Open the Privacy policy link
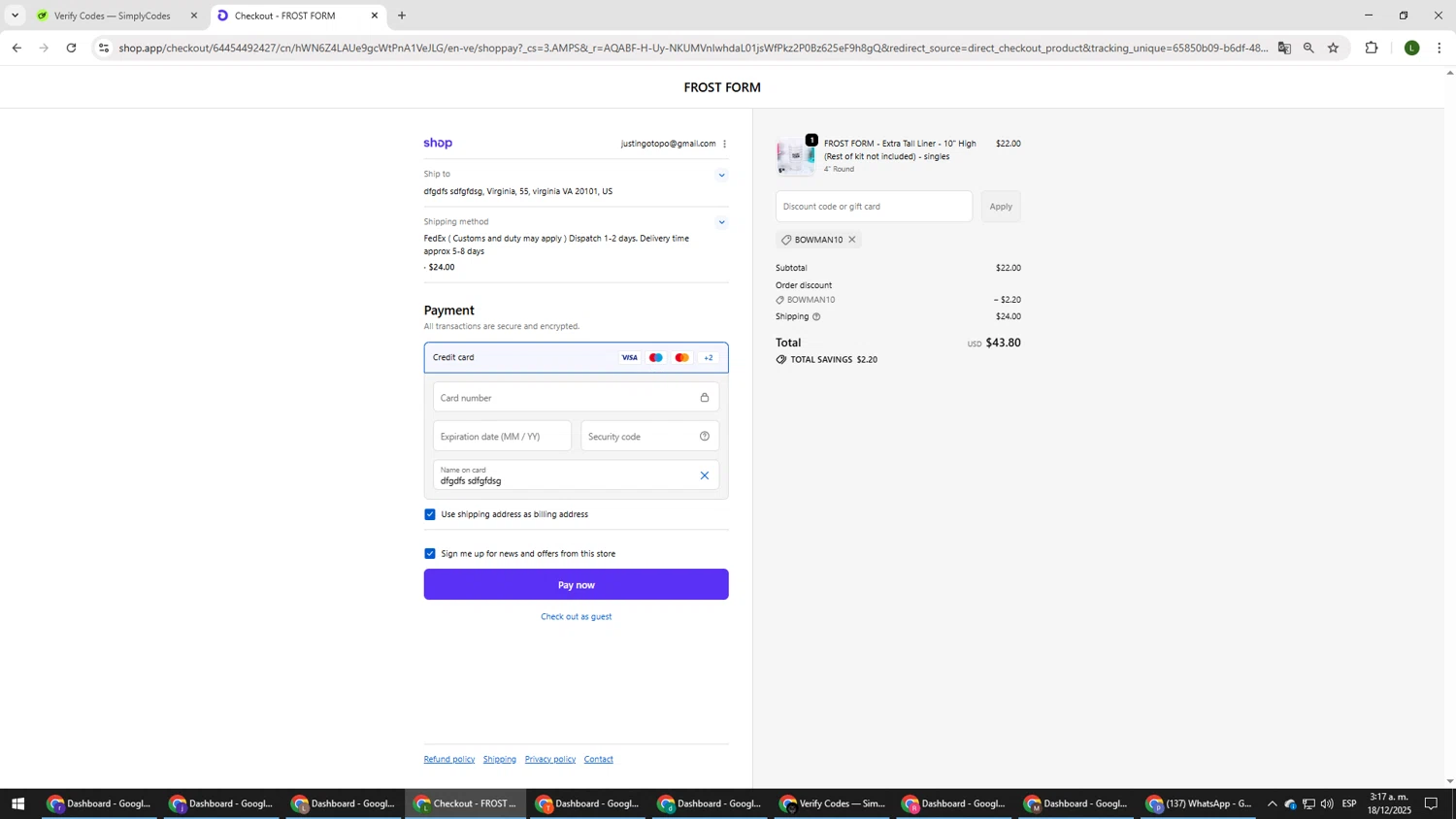 click(550, 760)
